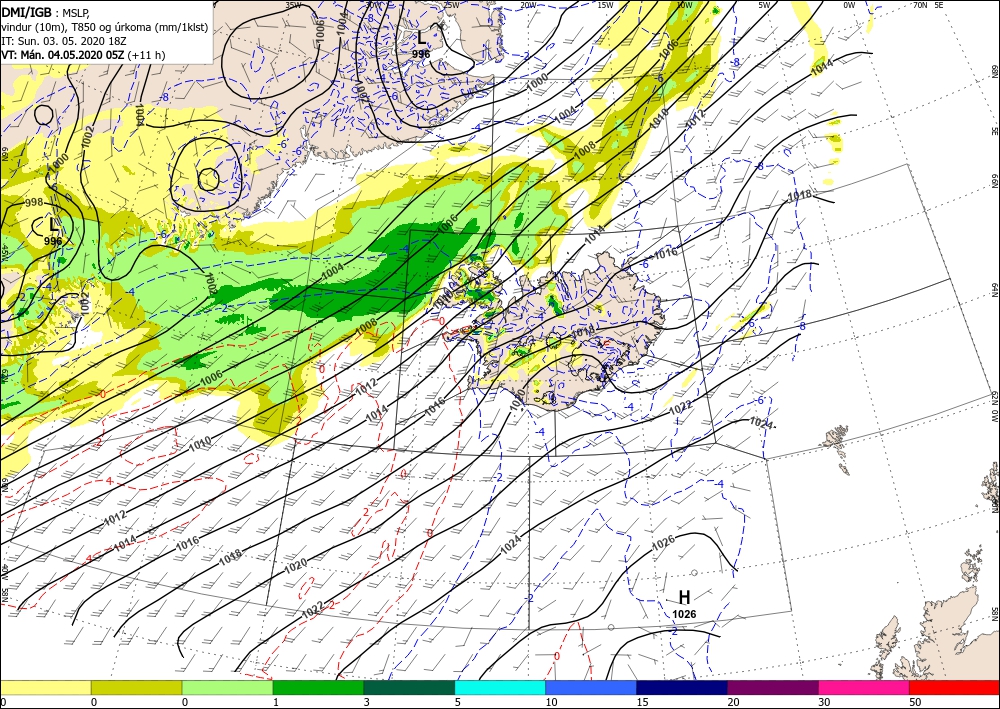Select the medium green legend swatch
This screenshot has width=1000, height=709.
[x=318, y=688]
